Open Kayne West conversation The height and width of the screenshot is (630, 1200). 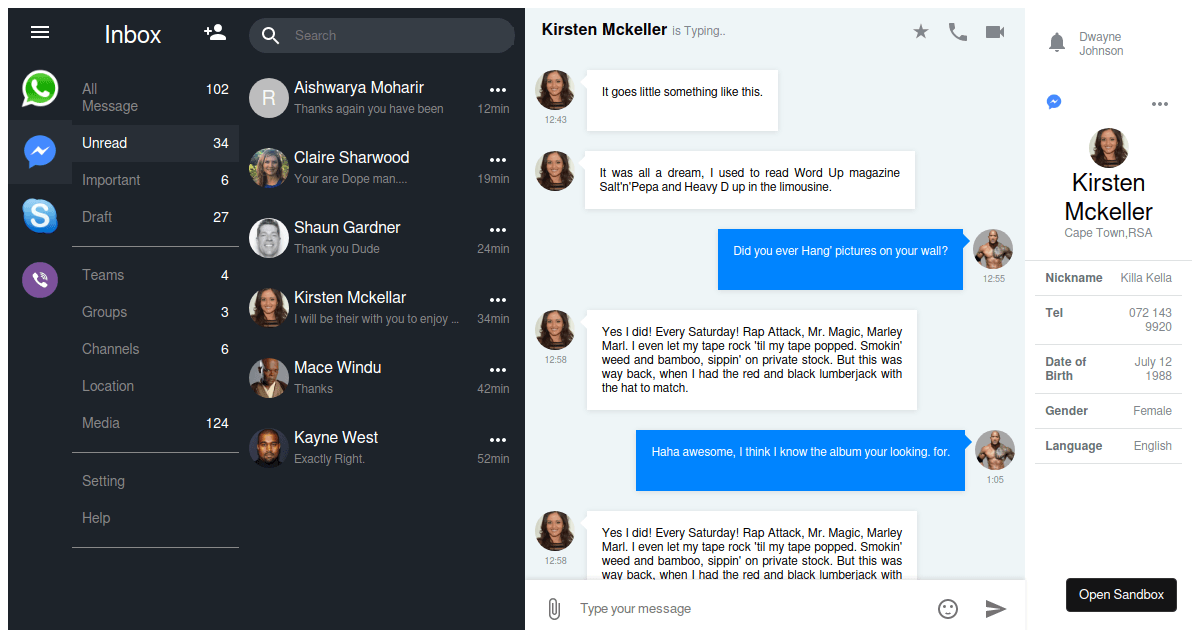pyautogui.click(x=381, y=448)
